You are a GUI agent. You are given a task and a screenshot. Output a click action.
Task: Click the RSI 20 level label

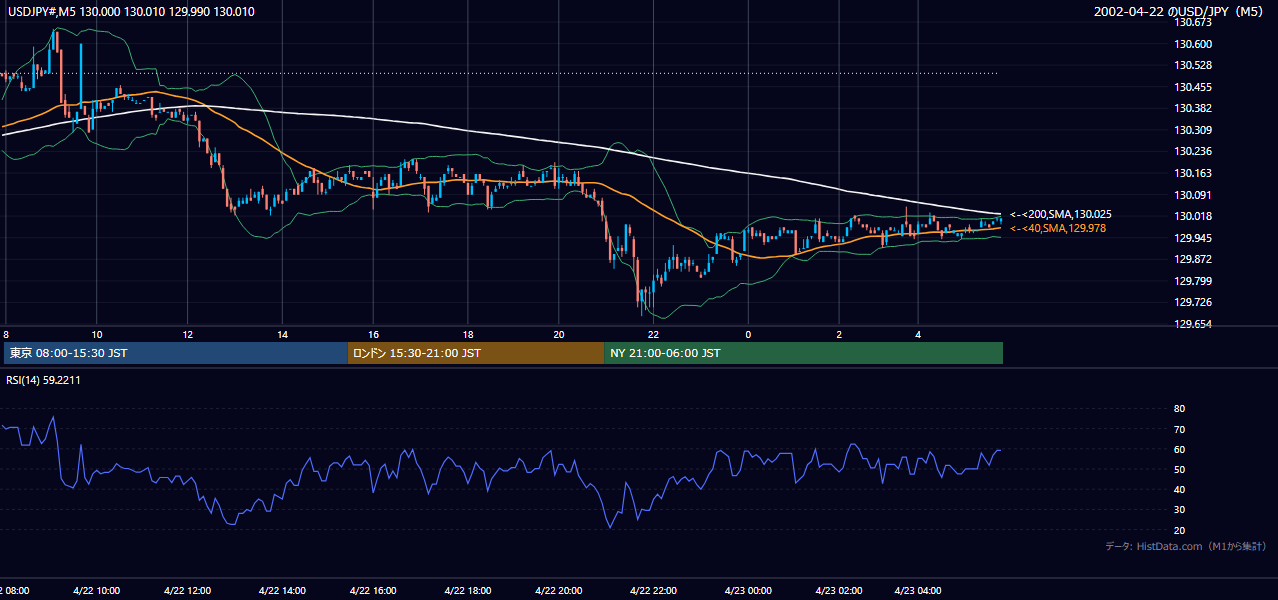[x=1179, y=530]
